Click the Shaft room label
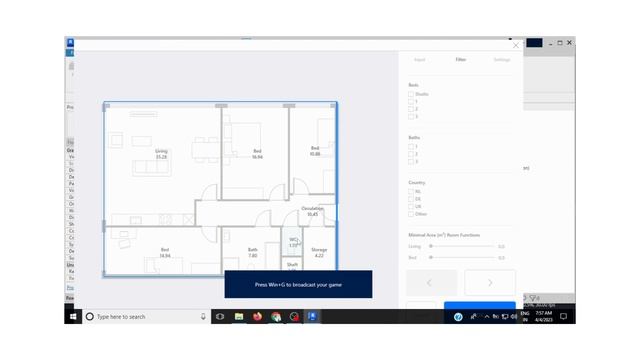Image resolution: width=640 pixels, height=360 pixels. tap(292, 264)
